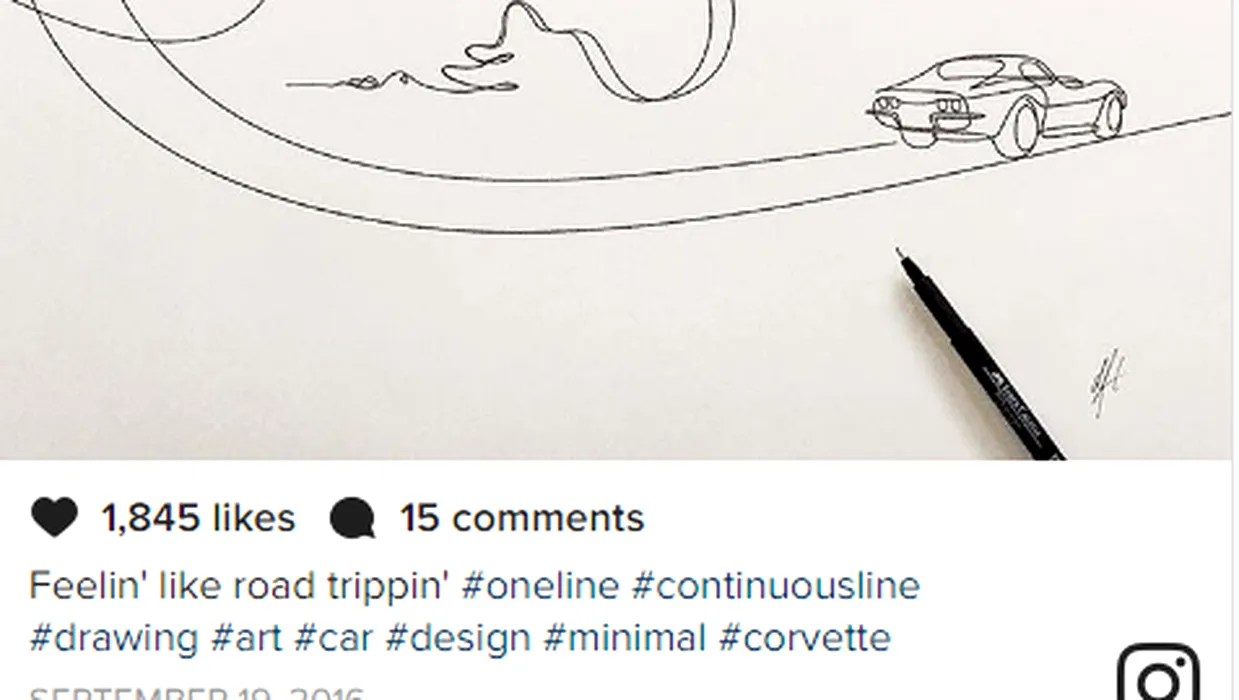Click the black pen in the photo
The image size is (1239, 700).
[980, 357]
